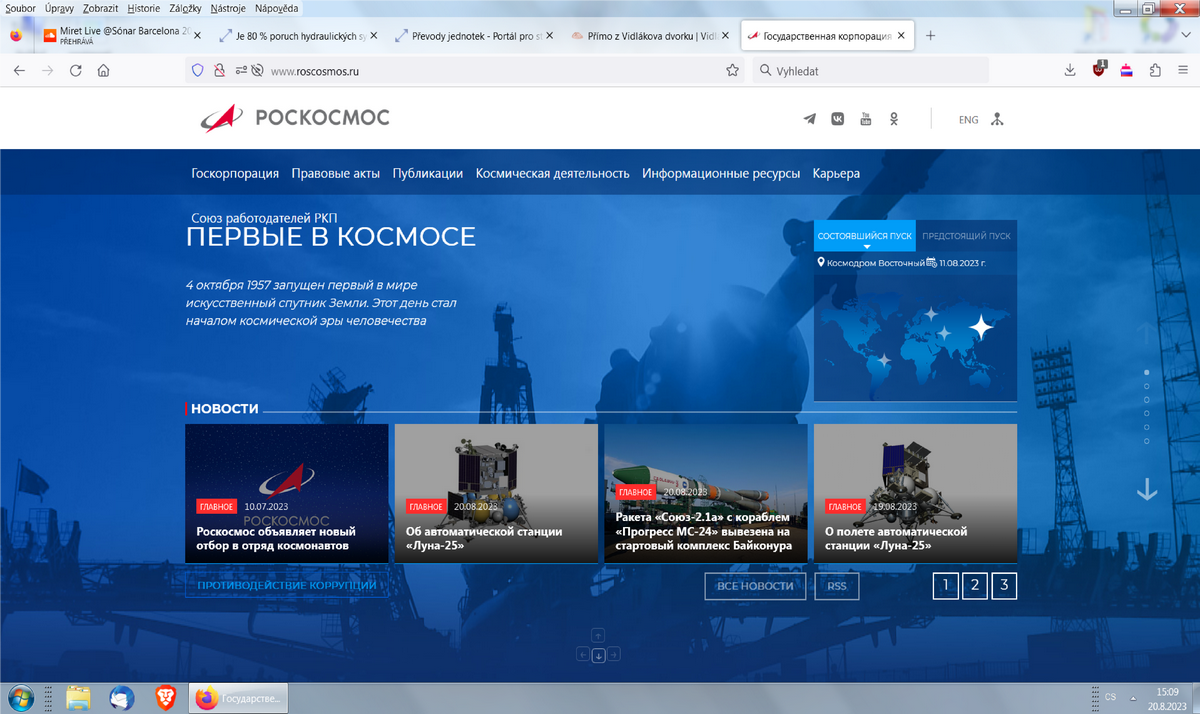Open the Первые в космосе headline

tap(331, 237)
